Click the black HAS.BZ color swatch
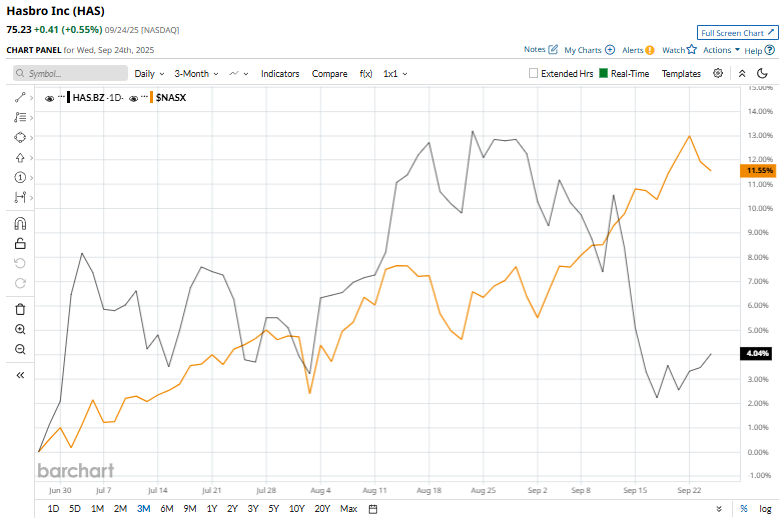 coord(68,97)
